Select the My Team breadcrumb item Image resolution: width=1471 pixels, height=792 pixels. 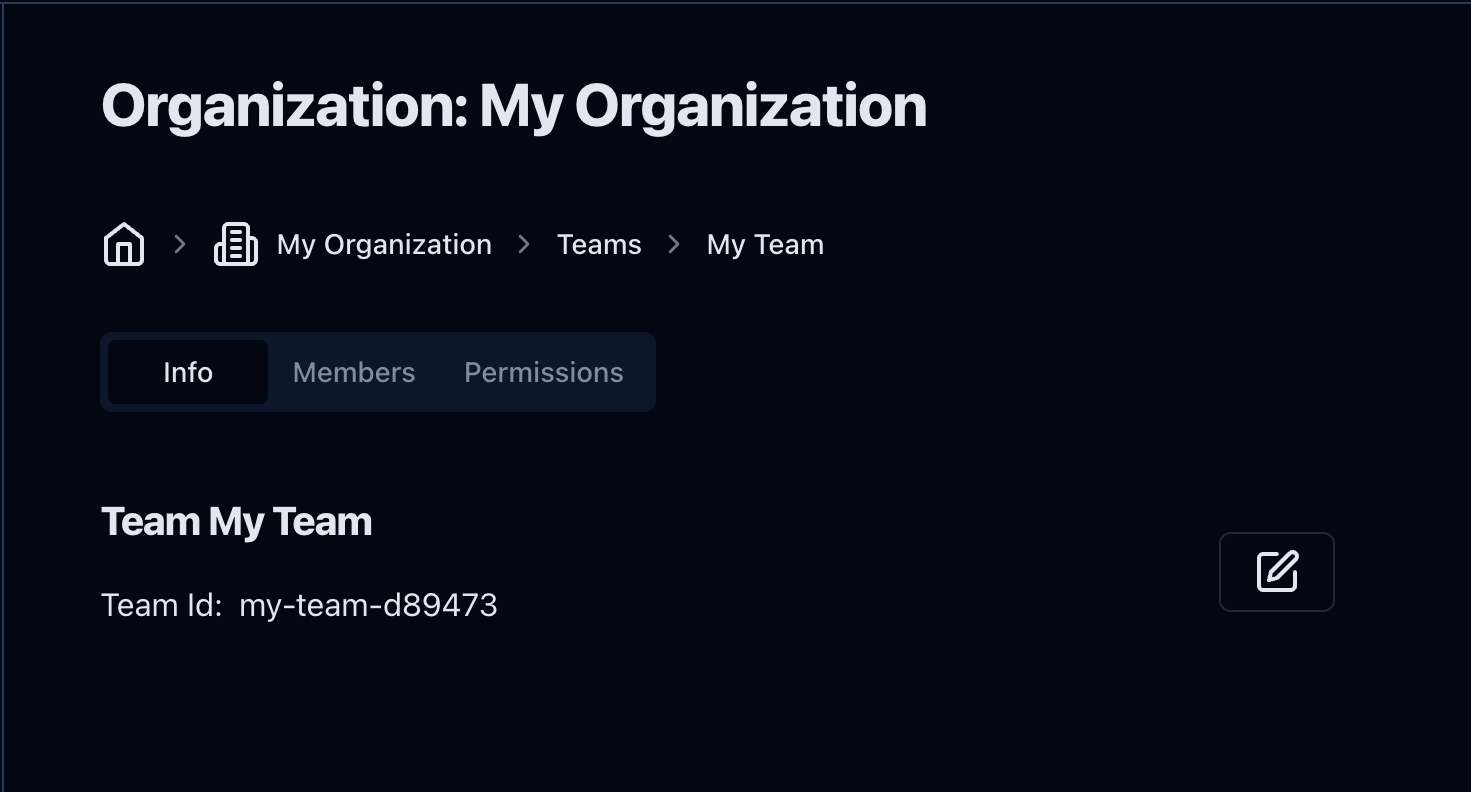coord(765,245)
